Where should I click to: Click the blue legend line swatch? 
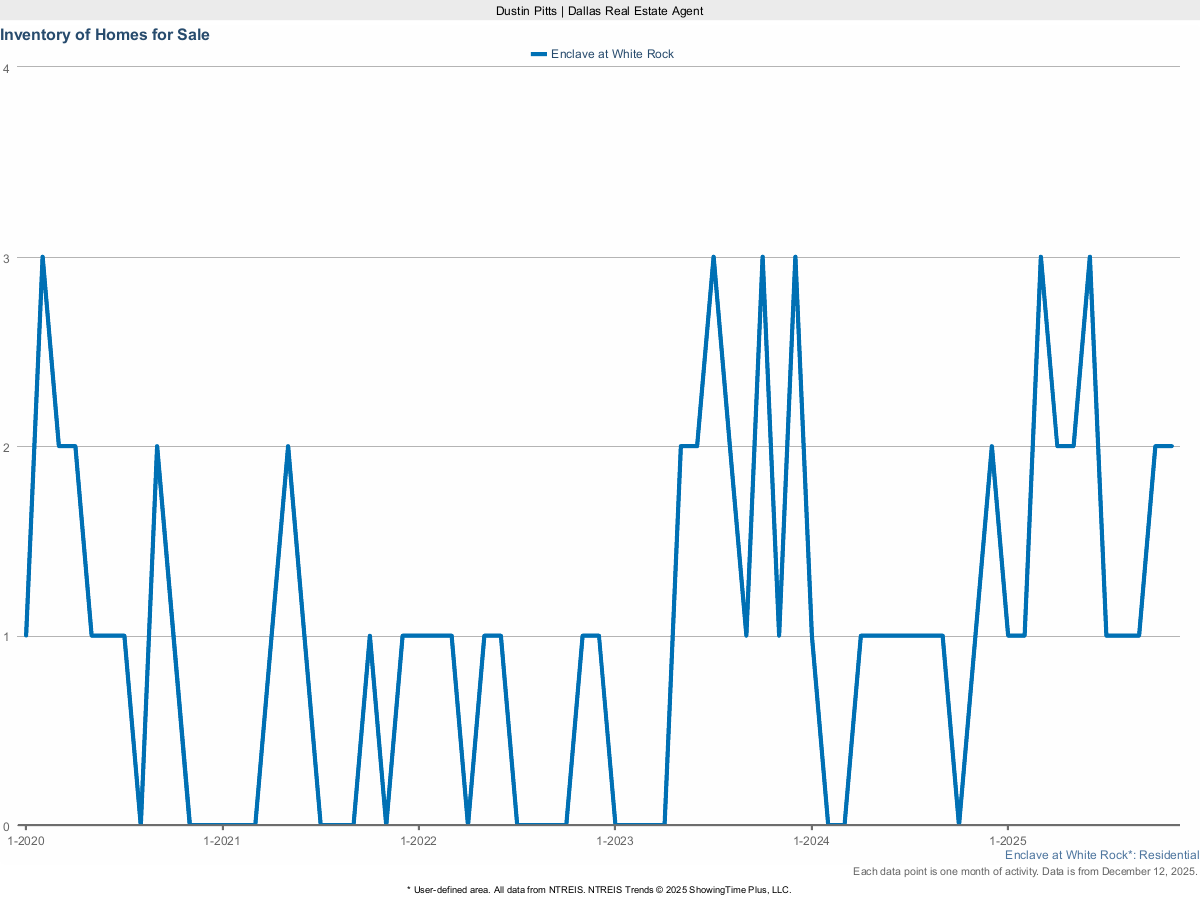point(539,54)
